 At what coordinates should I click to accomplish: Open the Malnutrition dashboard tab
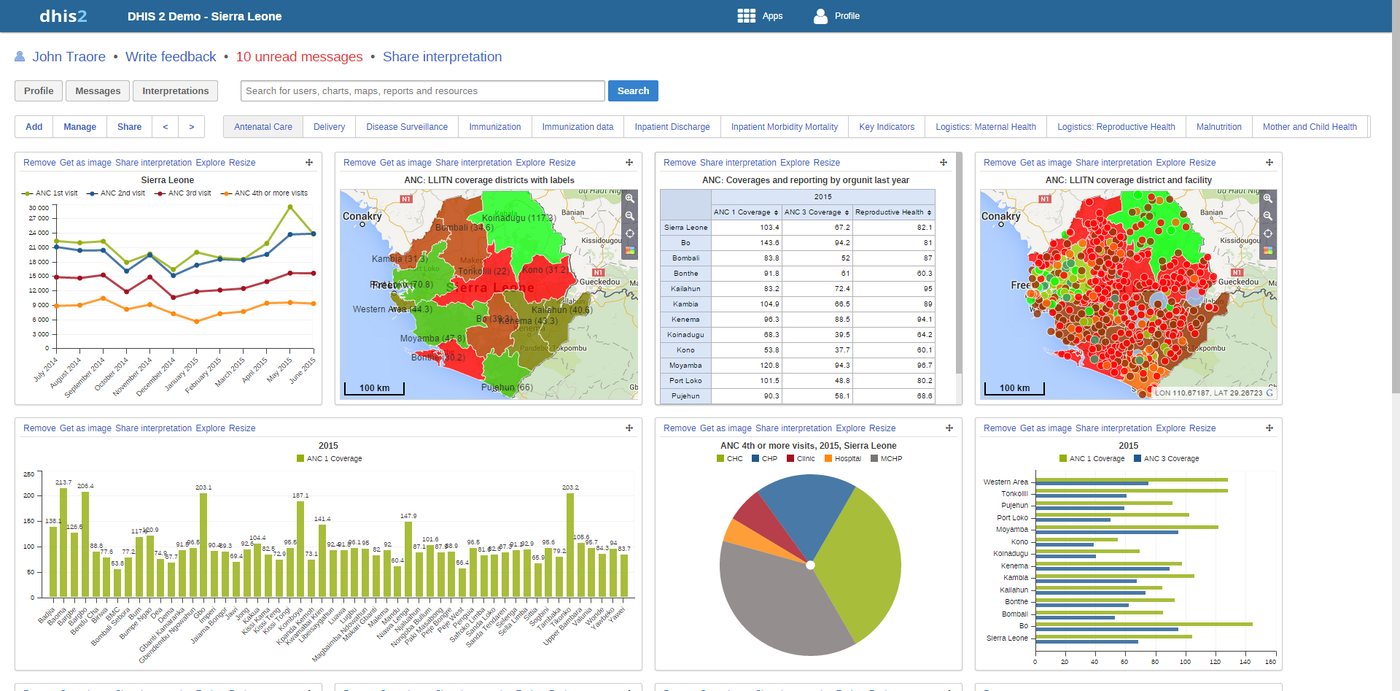coord(1219,127)
